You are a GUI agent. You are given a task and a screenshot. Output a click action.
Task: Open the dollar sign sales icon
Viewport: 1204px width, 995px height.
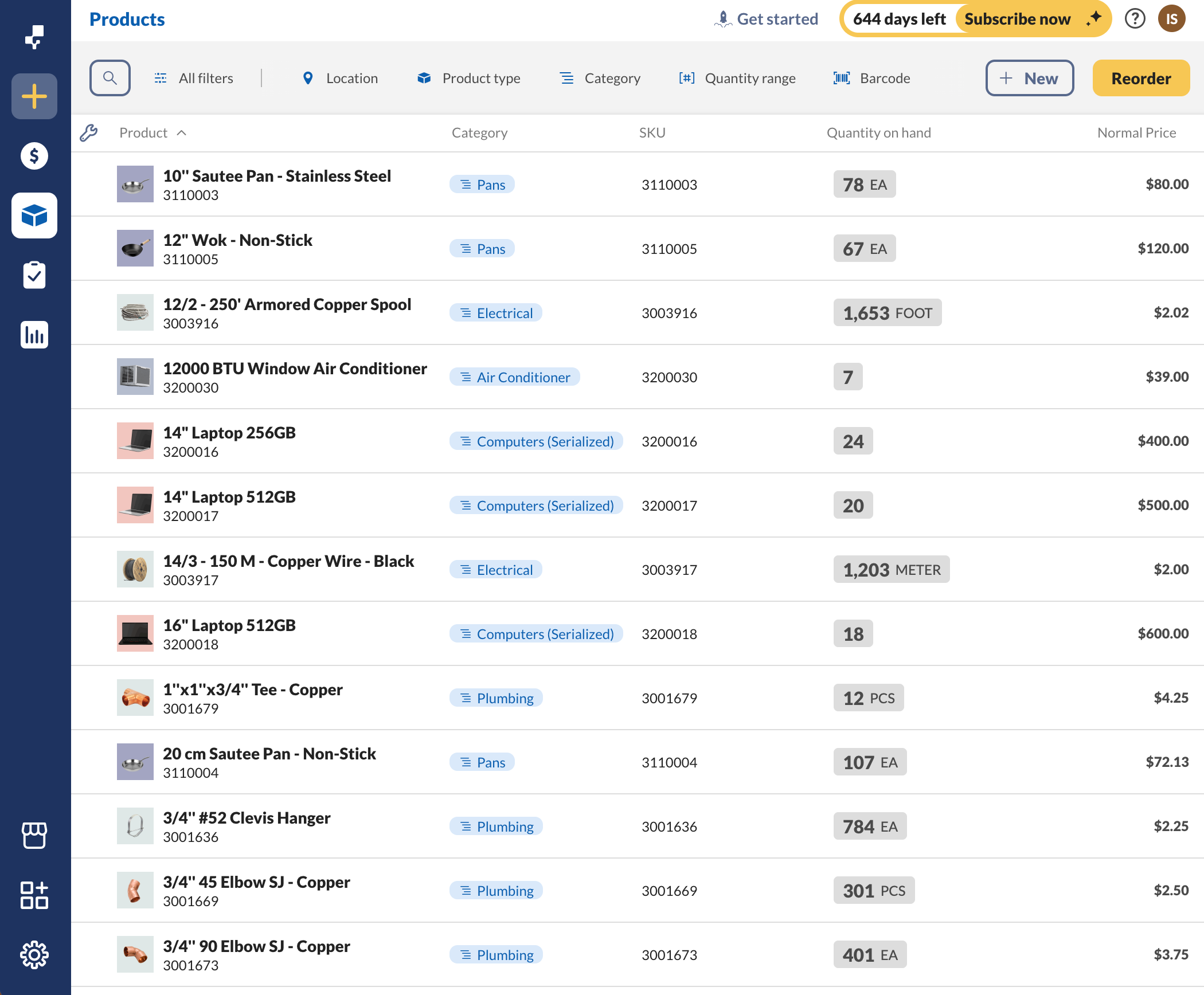pyautogui.click(x=34, y=156)
